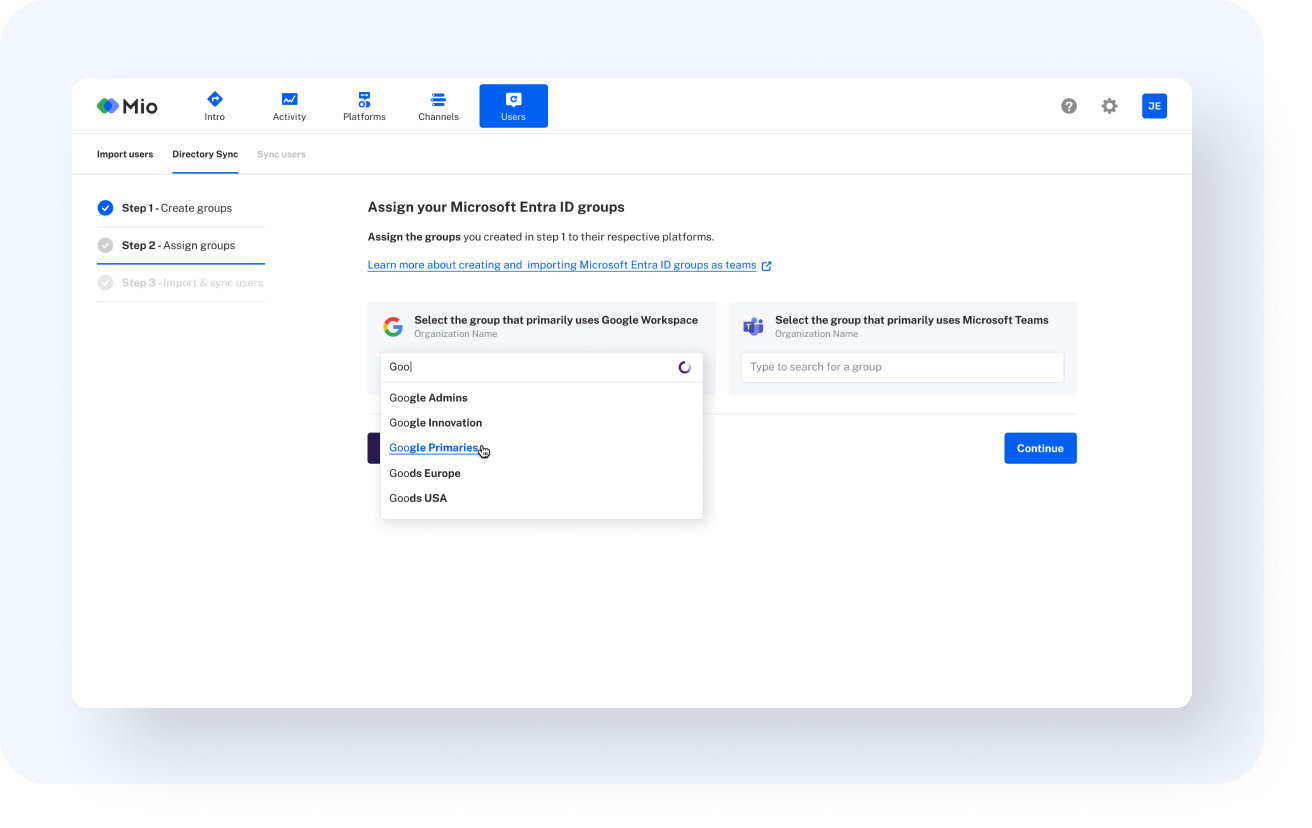Click the Assign your Microsoft Entra ID groups heading
Viewport: 1312px width, 828px height.
click(496, 207)
